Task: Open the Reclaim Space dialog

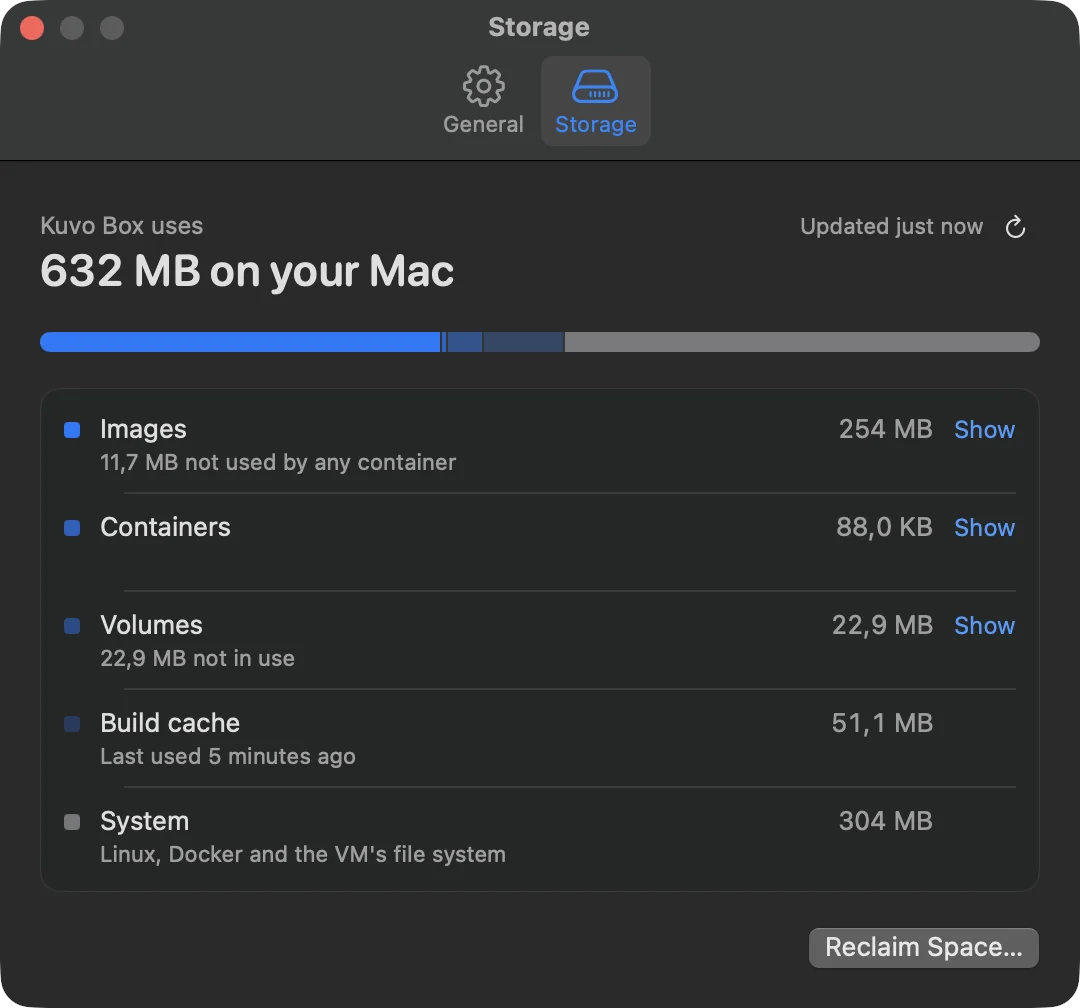Action: click(x=924, y=947)
